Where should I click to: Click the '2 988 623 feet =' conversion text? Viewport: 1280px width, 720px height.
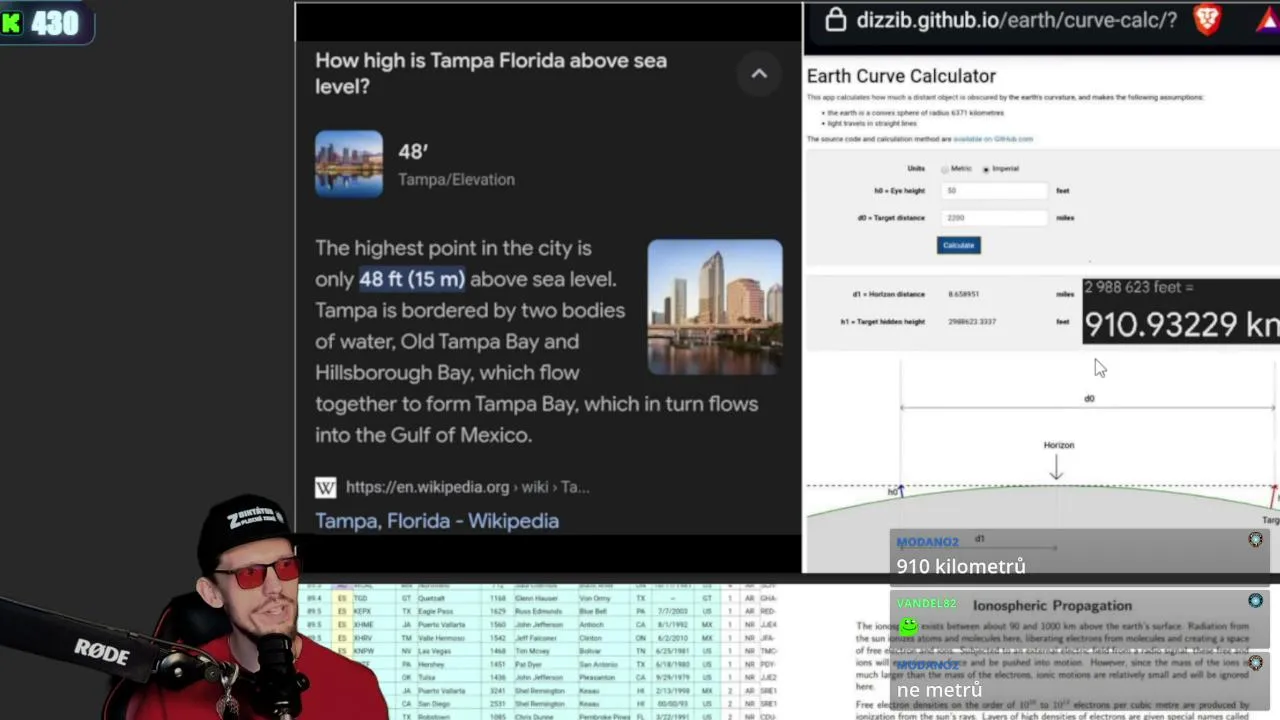click(x=1138, y=287)
